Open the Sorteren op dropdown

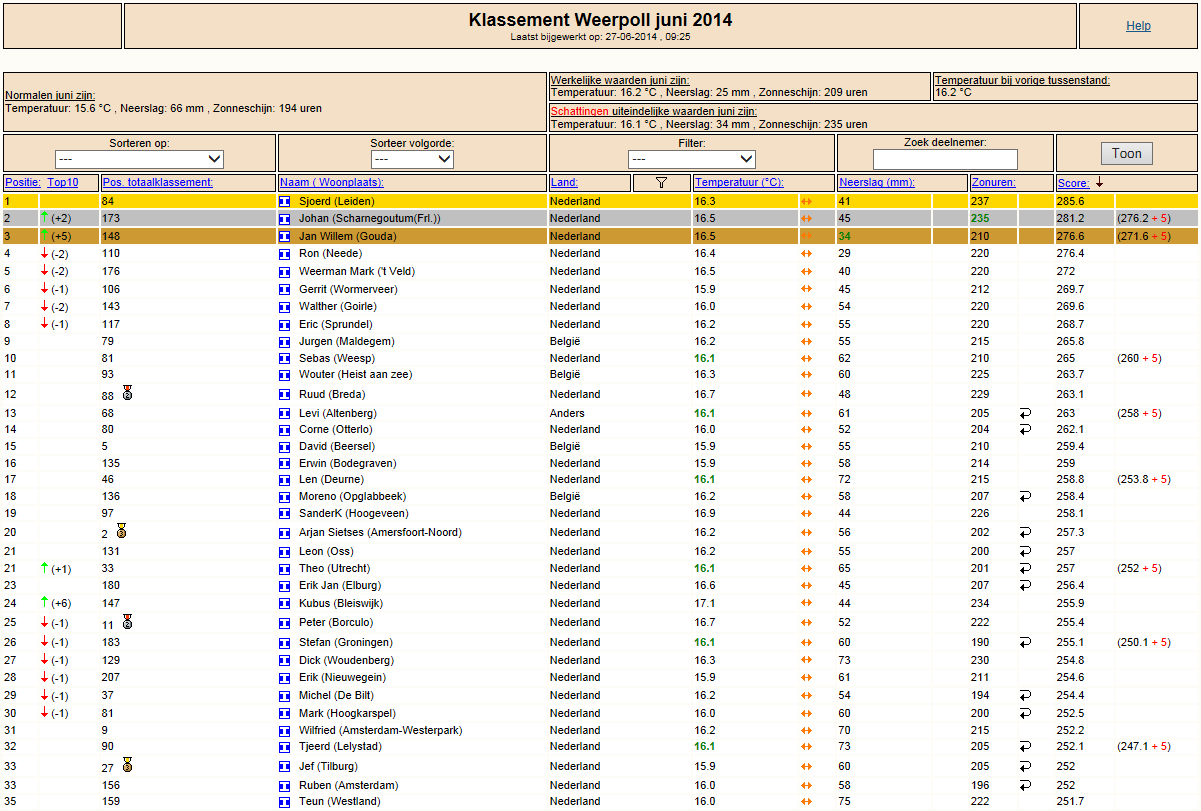point(140,159)
